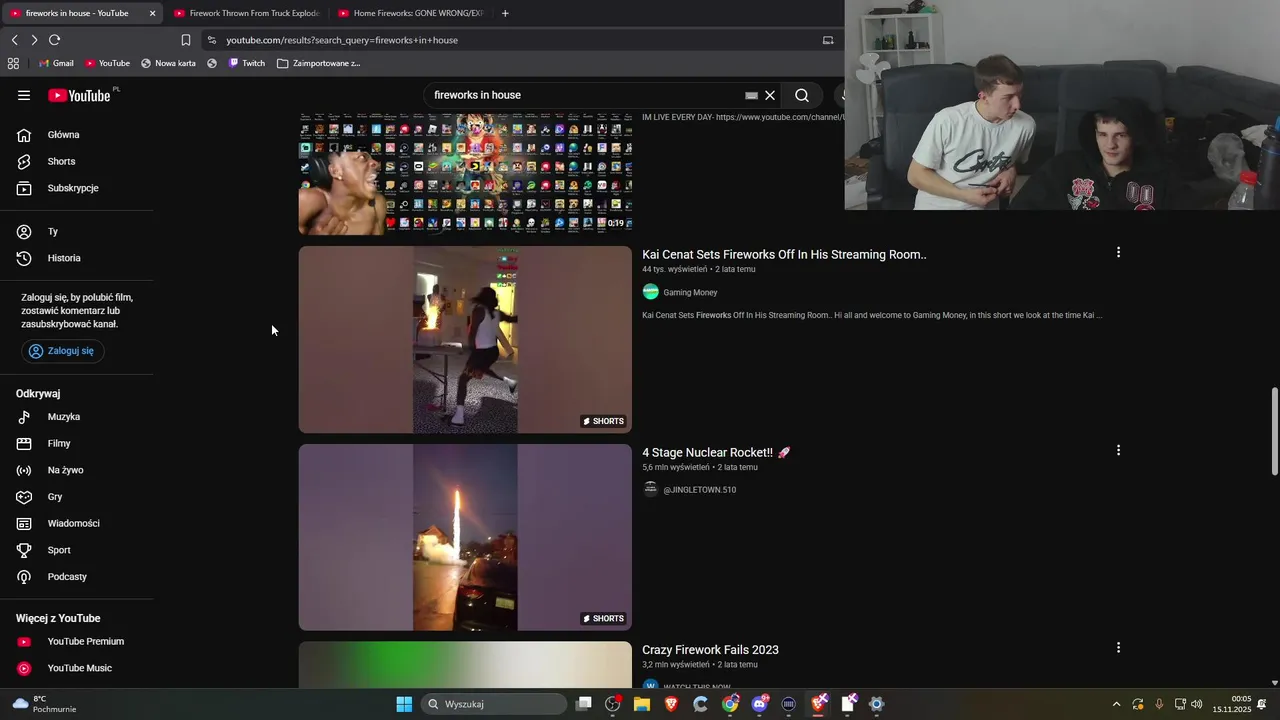Open Kai Cenat Sets Fireworks Off title

coord(784,254)
